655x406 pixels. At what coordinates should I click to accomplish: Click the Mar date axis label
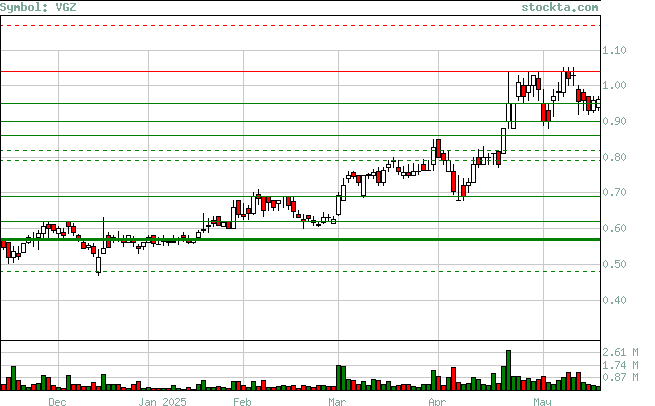coord(337,401)
